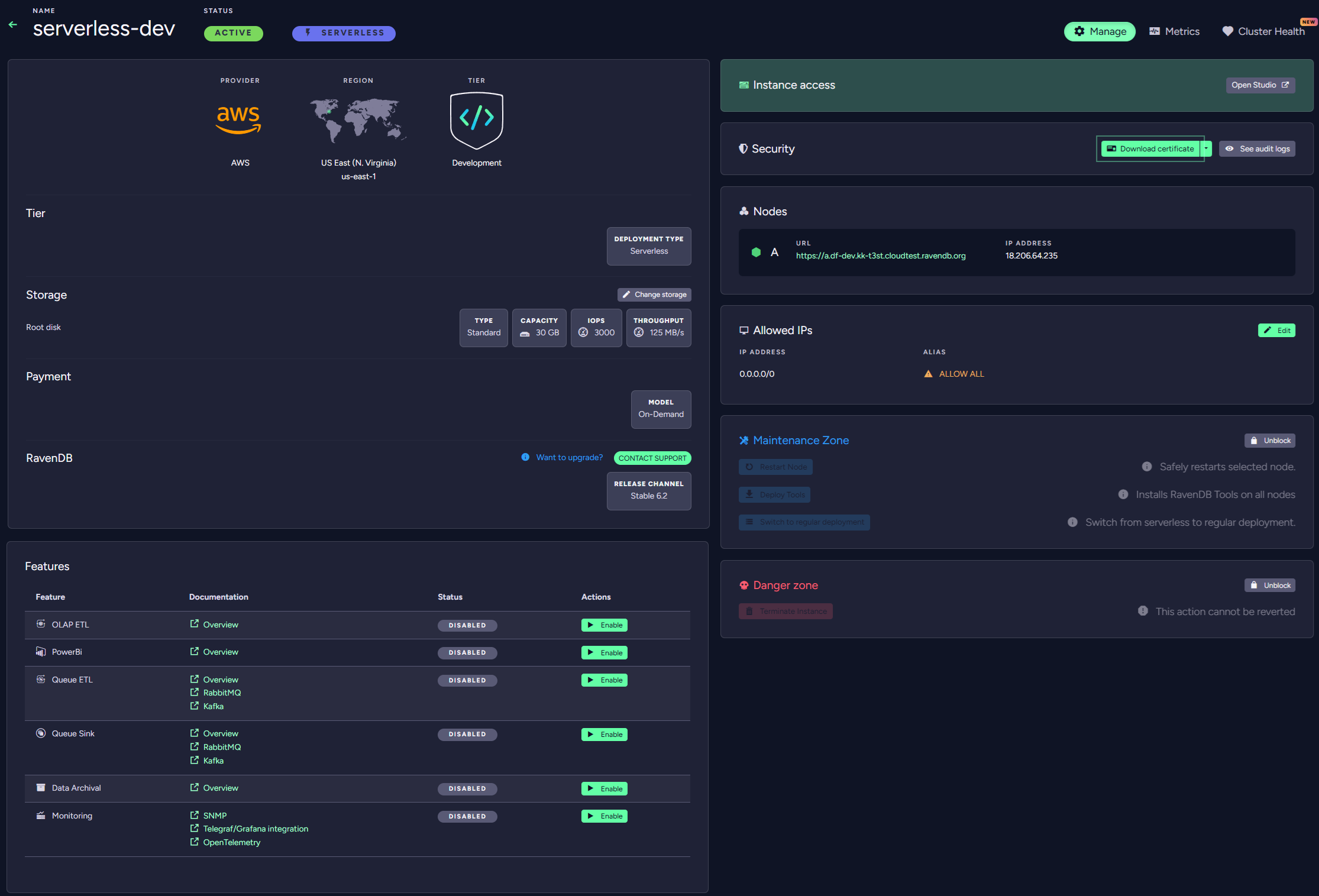Click the OLAP ETL feature icon
This screenshot has height=896, width=1319.
point(41,624)
